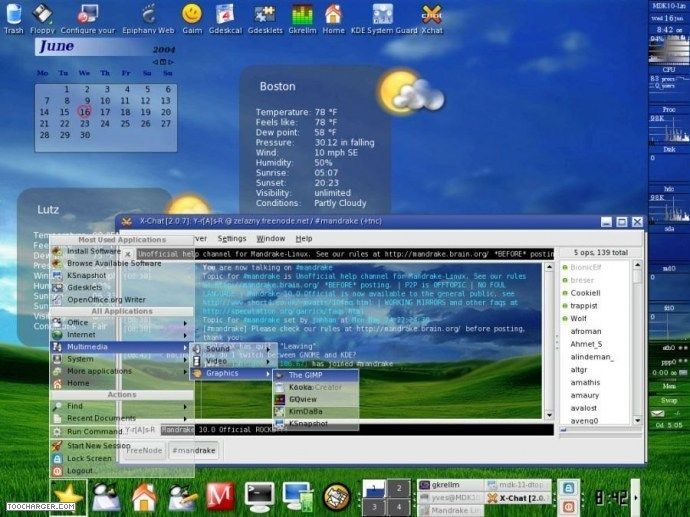Click Logout in start menu
The image size is (690, 517).
[121, 471]
